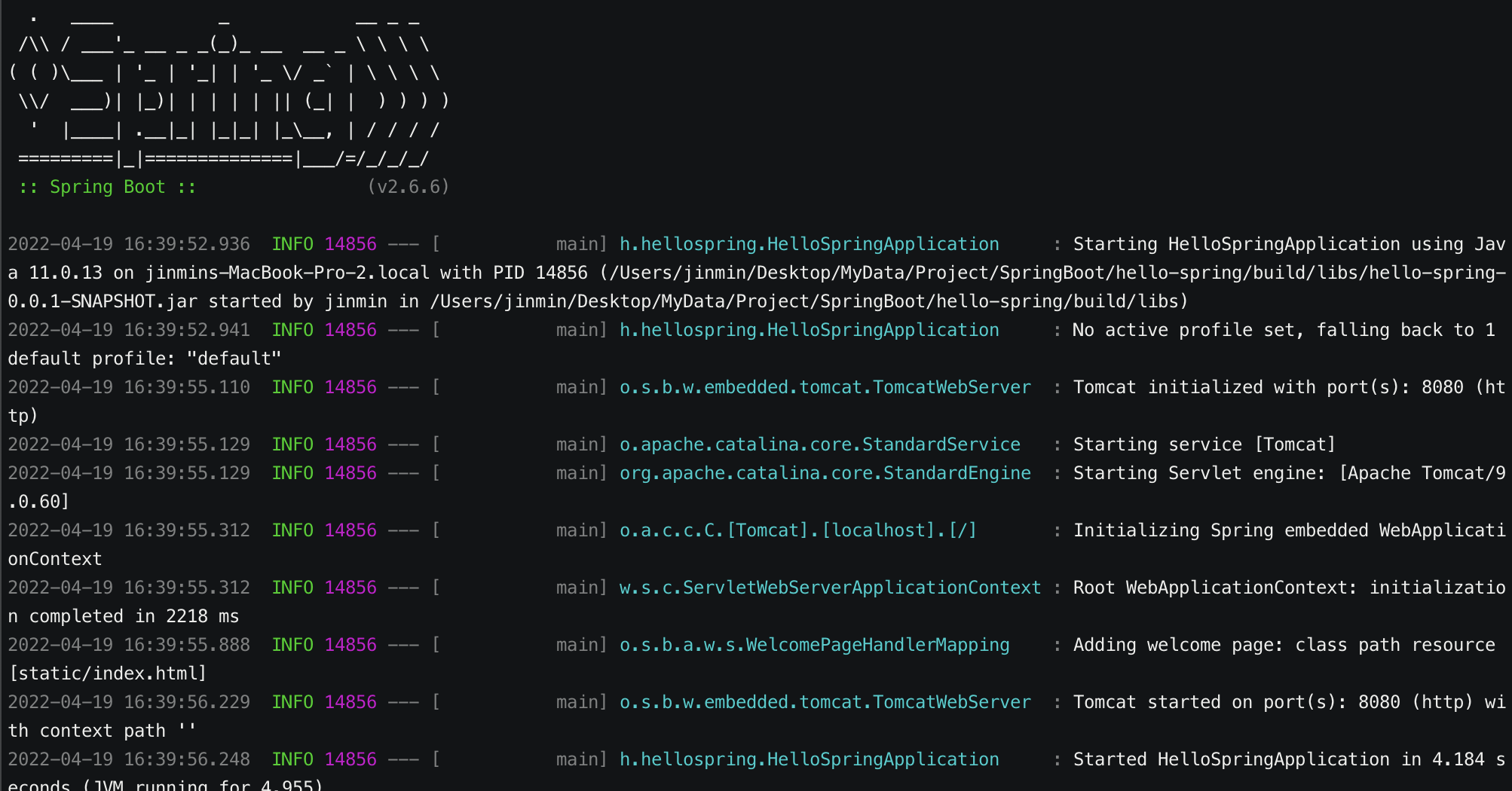Image resolution: width=1512 pixels, height=791 pixels.
Task: Click the wrapped '.0.60]' version fragment
Action: [x=39, y=502]
